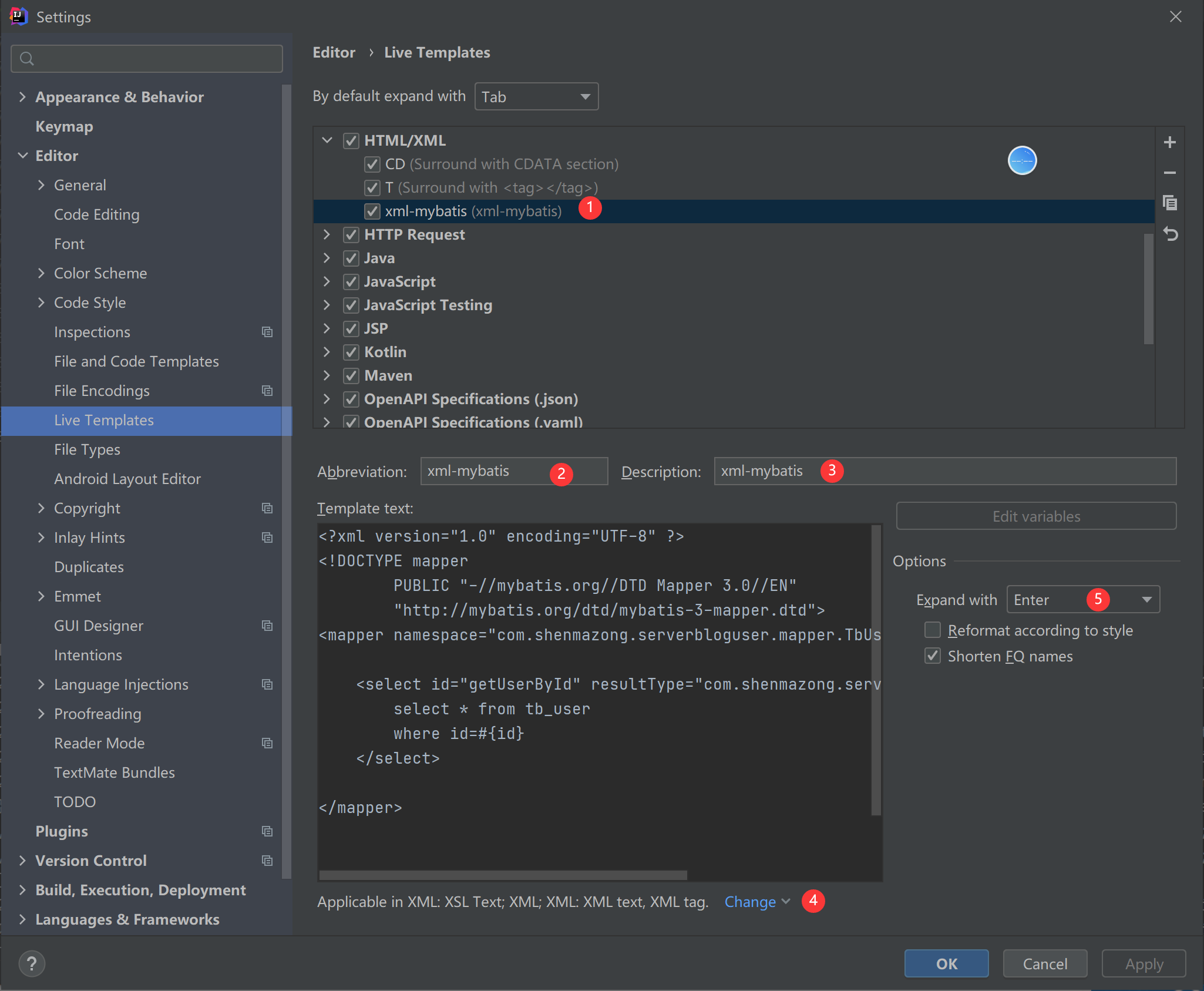1204x991 pixels.
Task: Click project-level icon next to Copyright
Action: [267, 508]
